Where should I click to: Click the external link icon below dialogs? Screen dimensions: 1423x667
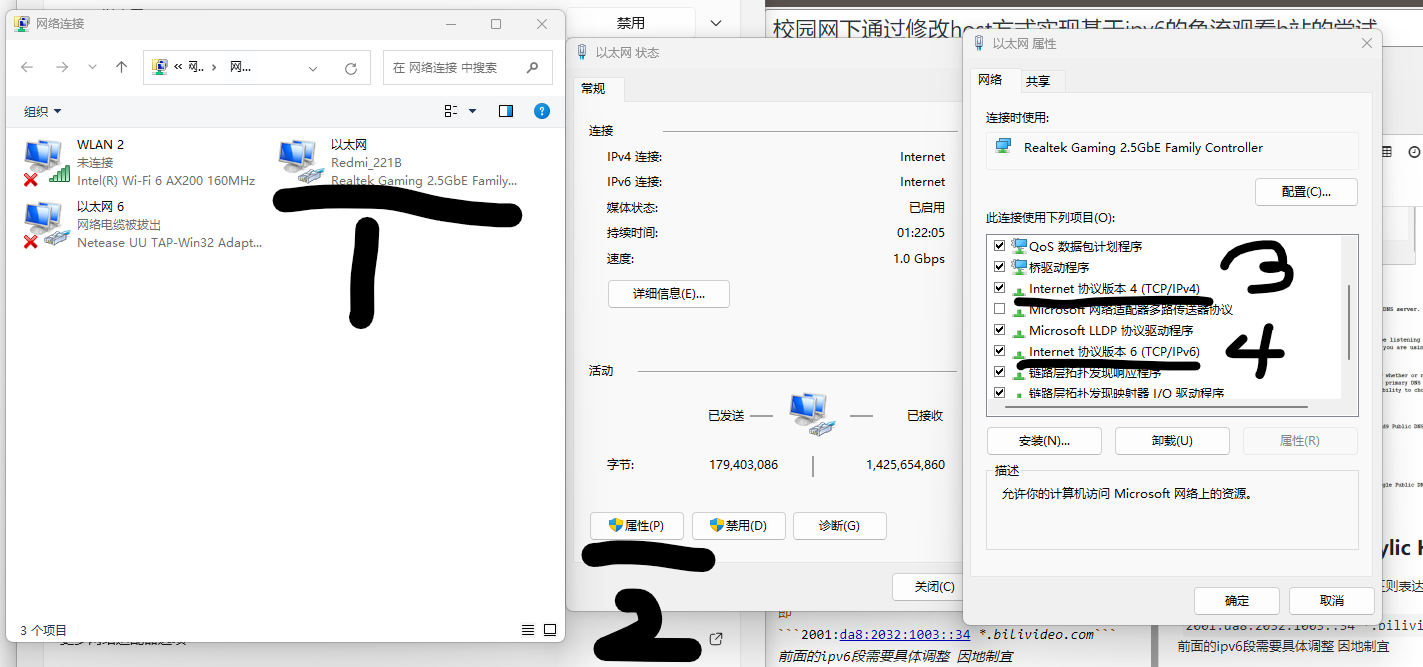pos(716,639)
